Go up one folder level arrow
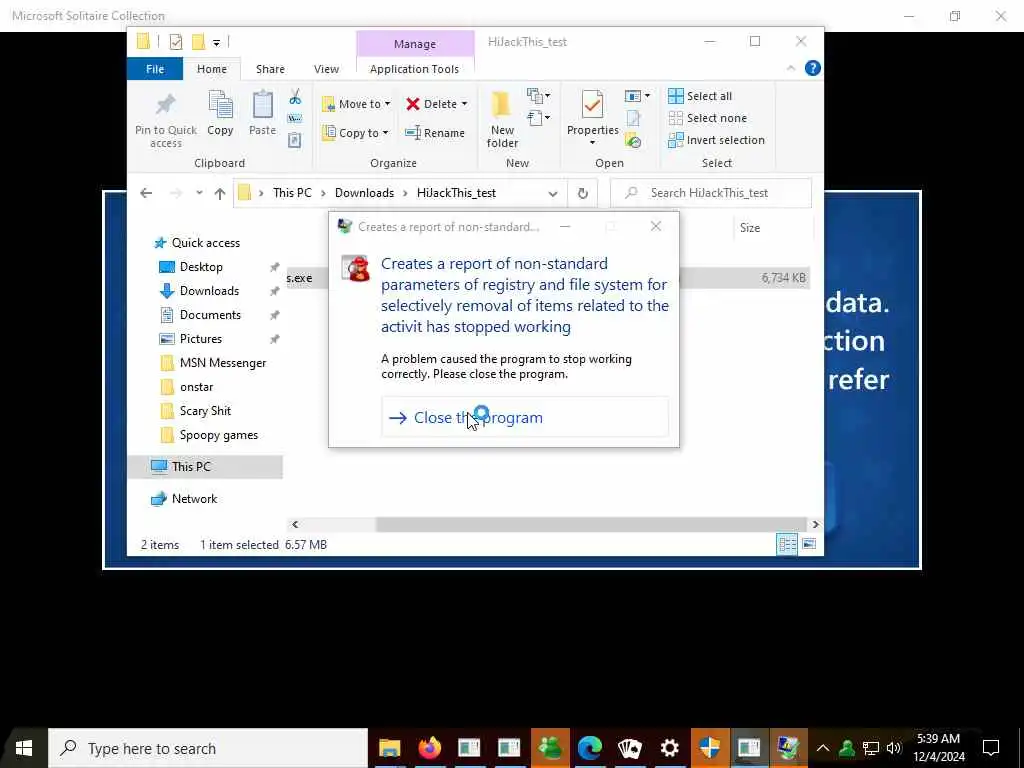The image size is (1024, 768). (x=220, y=193)
